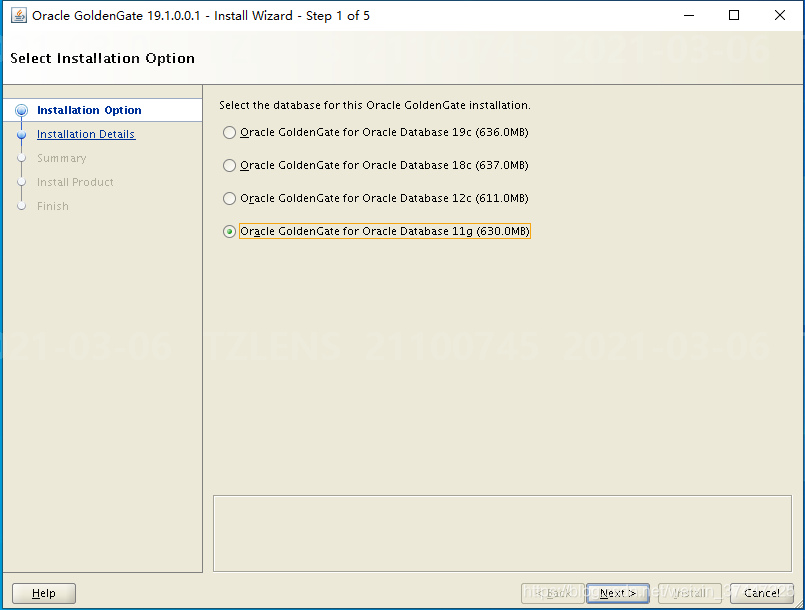Minimize the Install Wizard window
805x610 pixels.
pyautogui.click(x=689, y=15)
